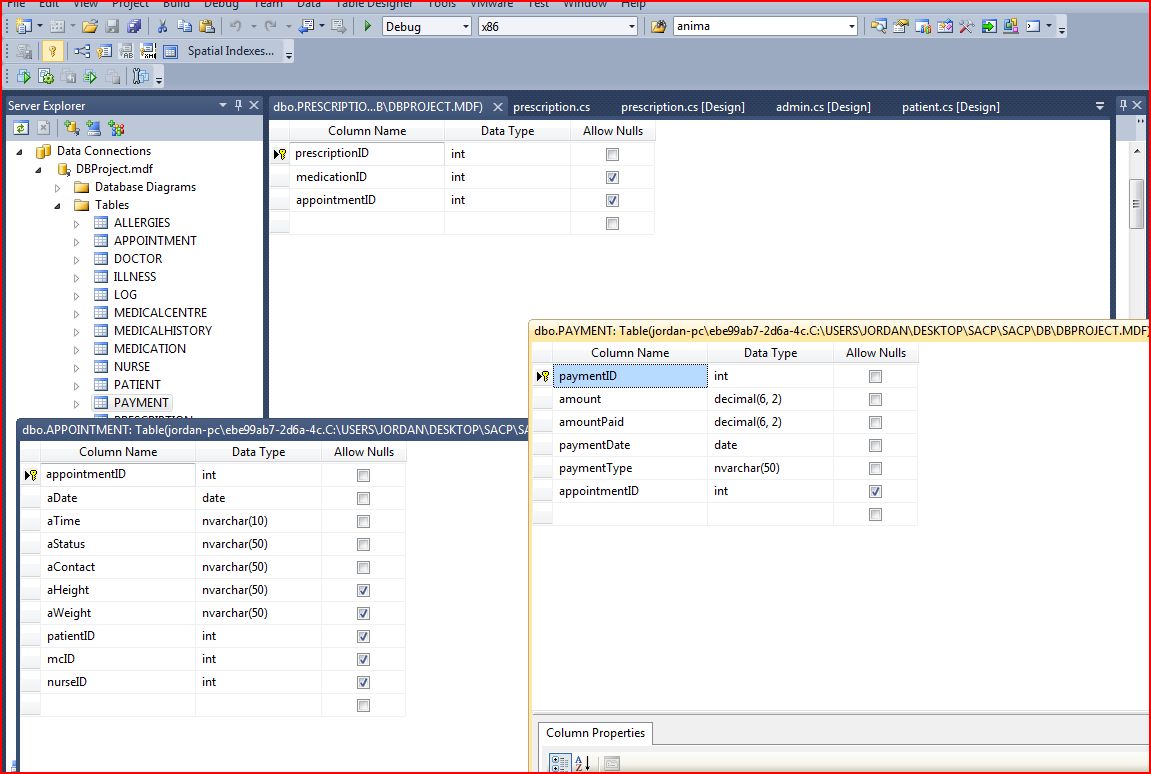The width and height of the screenshot is (1151, 774).
Task: Open the Toolbox icon in main toolbar
Action: [x=966, y=27]
